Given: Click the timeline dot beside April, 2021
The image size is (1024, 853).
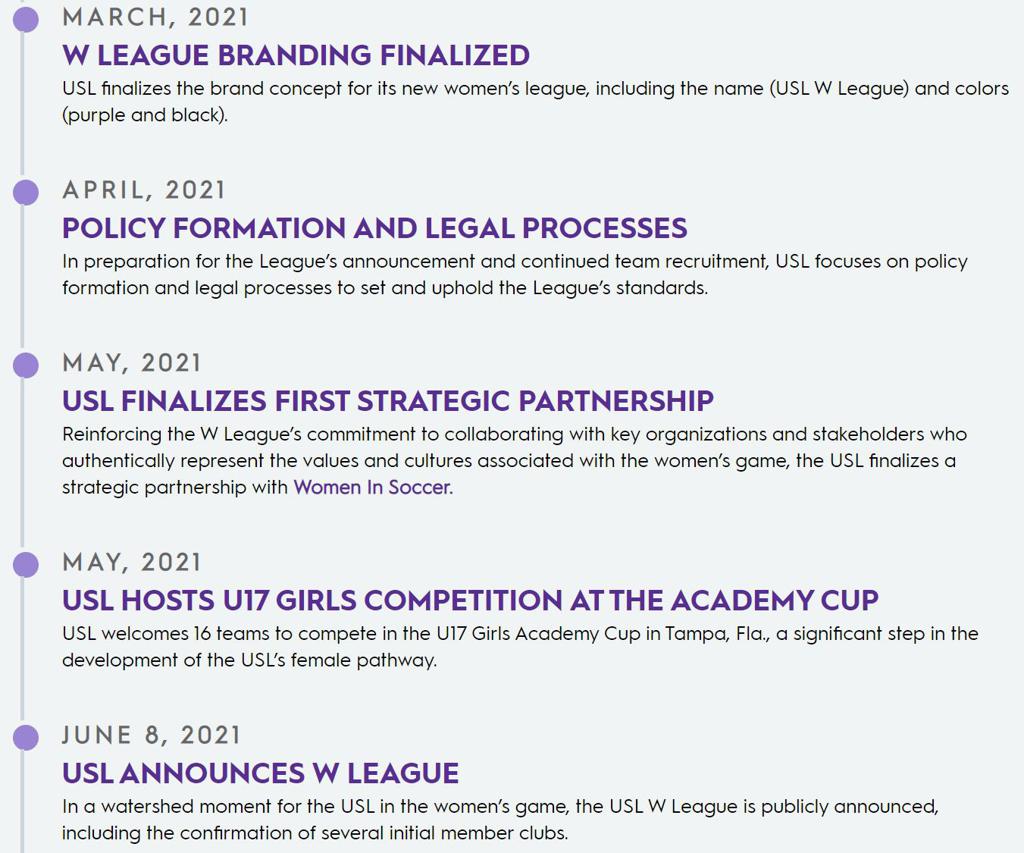Looking at the screenshot, I should pyautogui.click(x=25, y=192).
